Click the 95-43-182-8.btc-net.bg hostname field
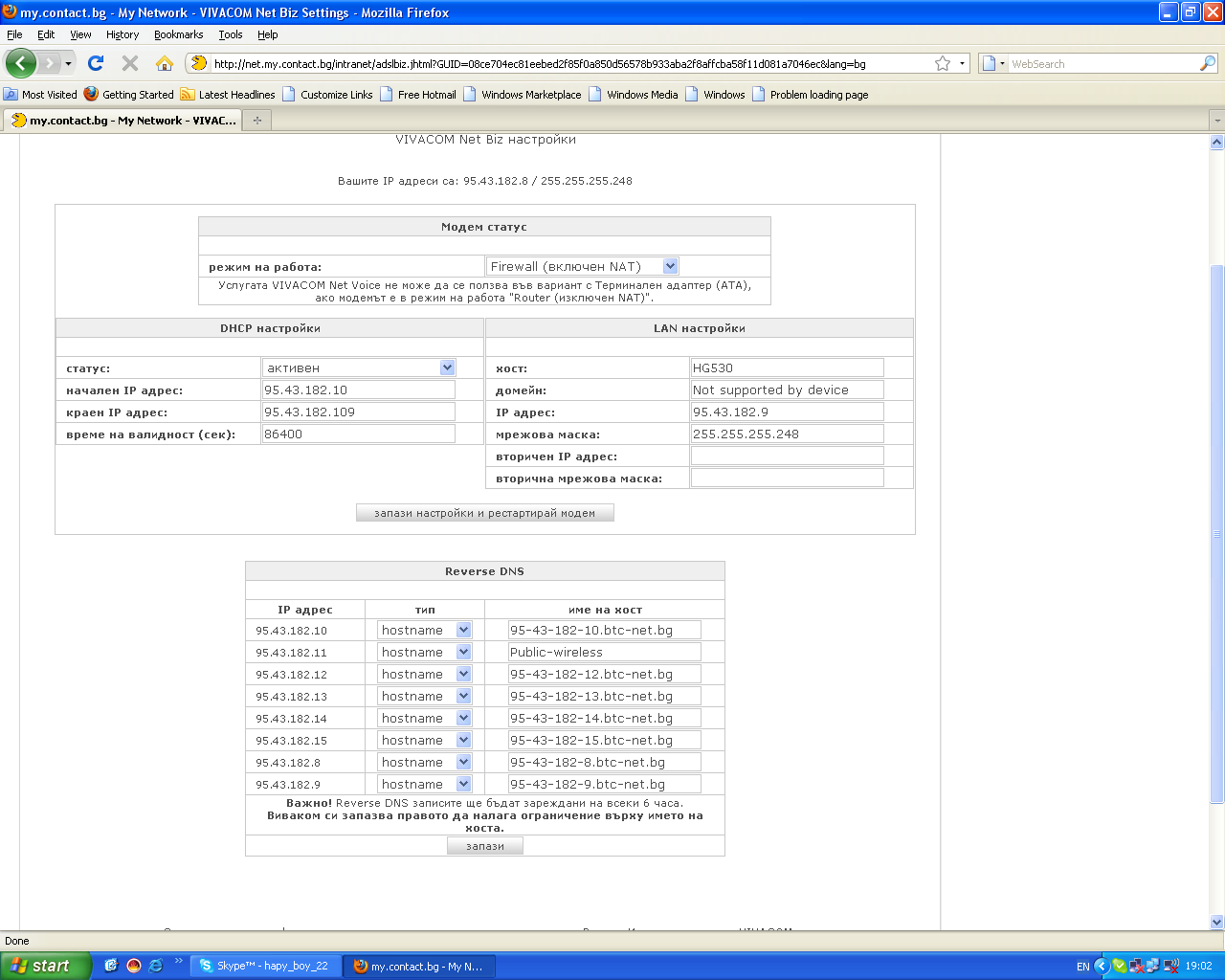This screenshot has width=1225, height=980. [605, 762]
